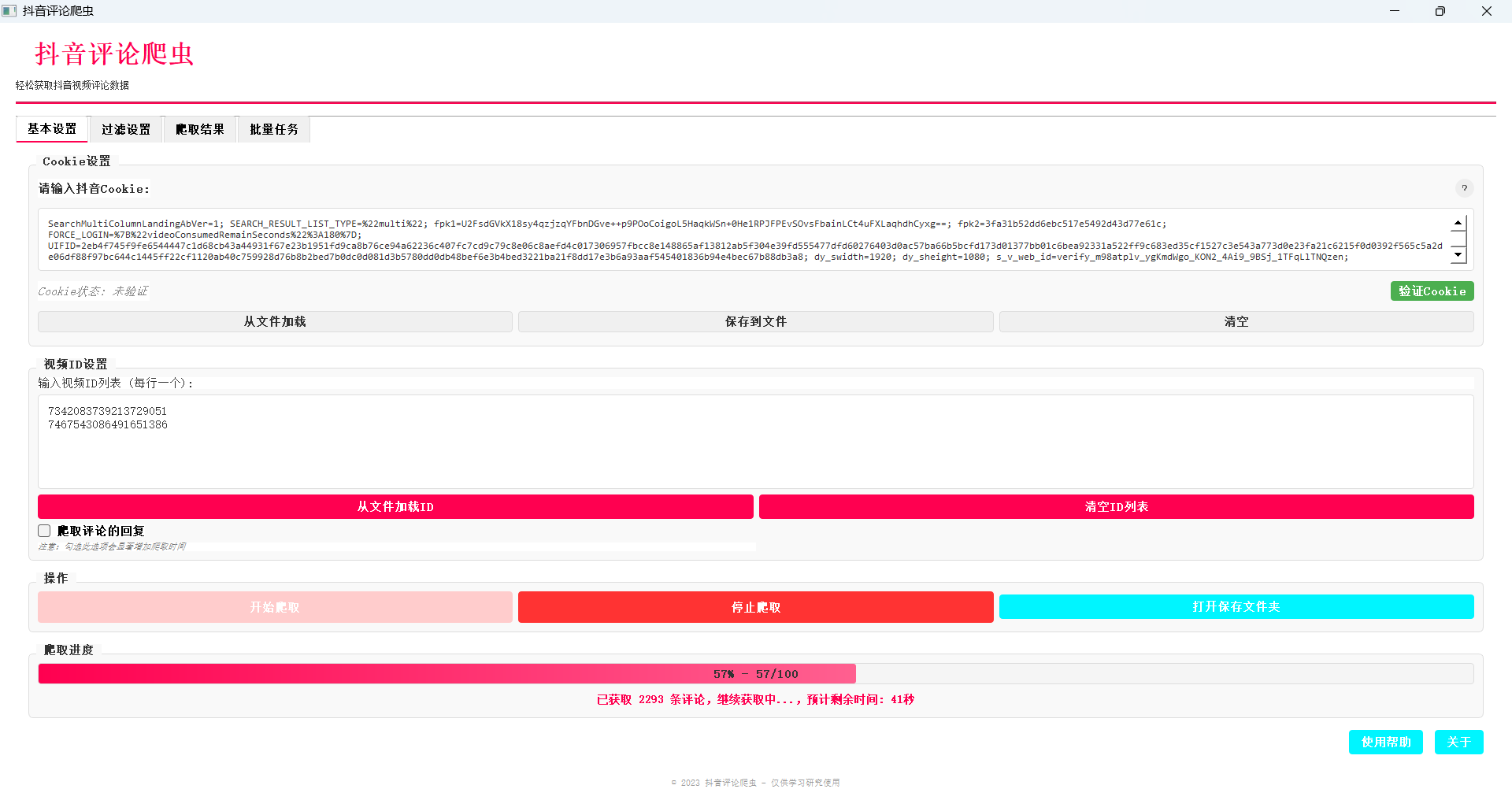Click the Cookie状态: 未验证 label
Screen dimensions: 1512x800
point(93,291)
